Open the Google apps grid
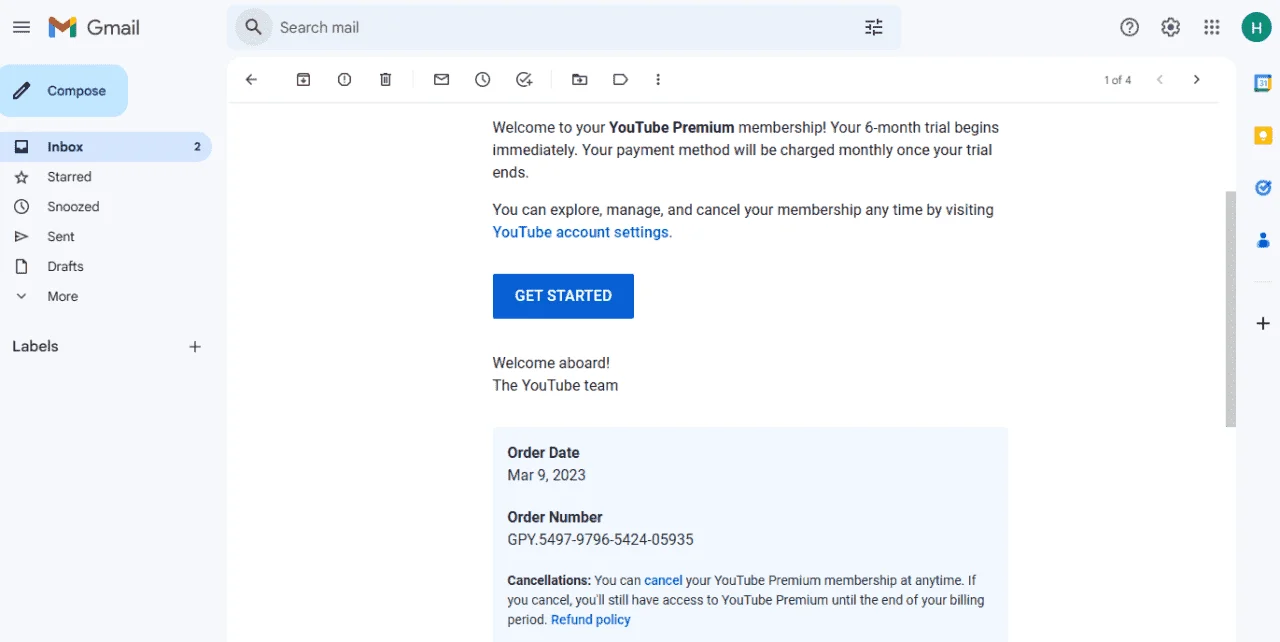This screenshot has height=642, width=1280. 1212,28
